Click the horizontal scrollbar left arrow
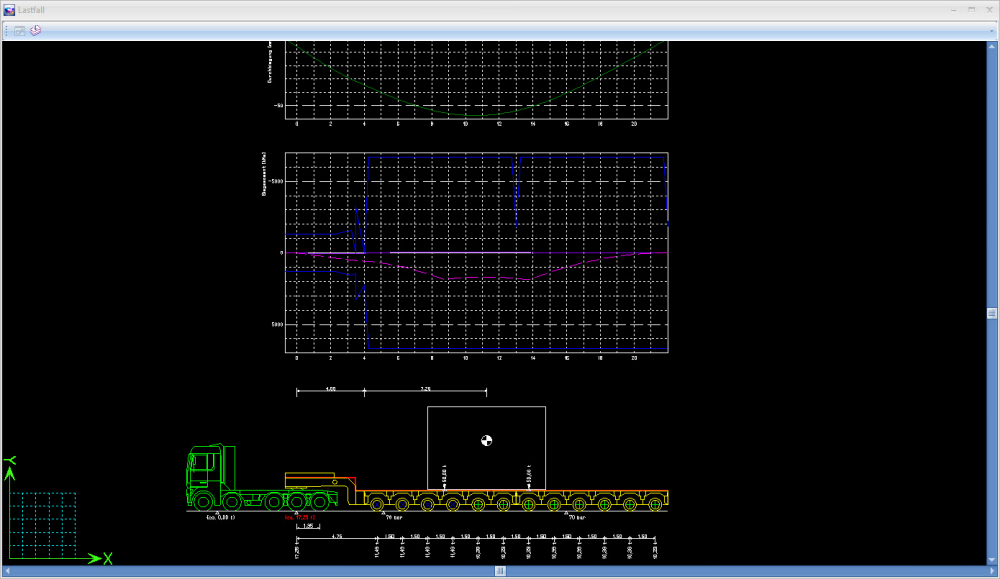This screenshot has height=579, width=1000. click(x=6, y=572)
